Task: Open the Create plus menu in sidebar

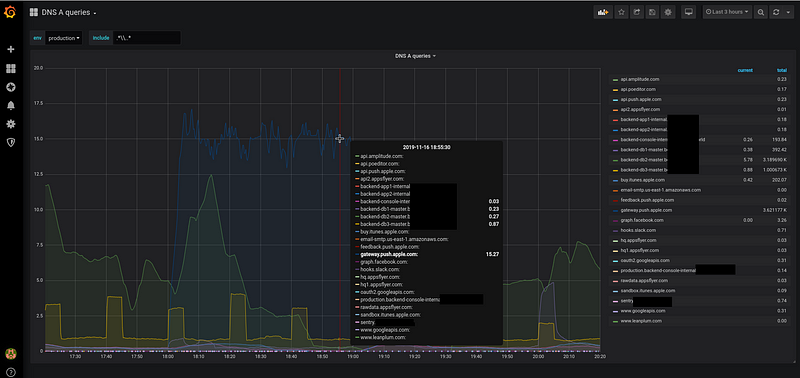Action: (x=11, y=49)
